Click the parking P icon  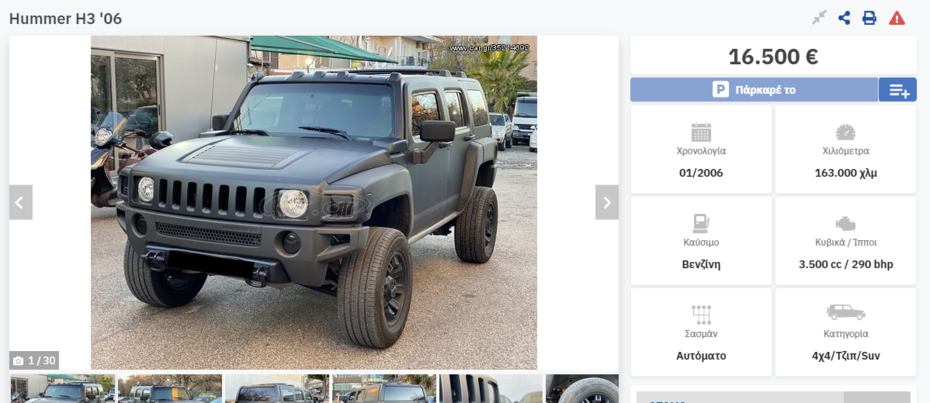tap(720, 90)
